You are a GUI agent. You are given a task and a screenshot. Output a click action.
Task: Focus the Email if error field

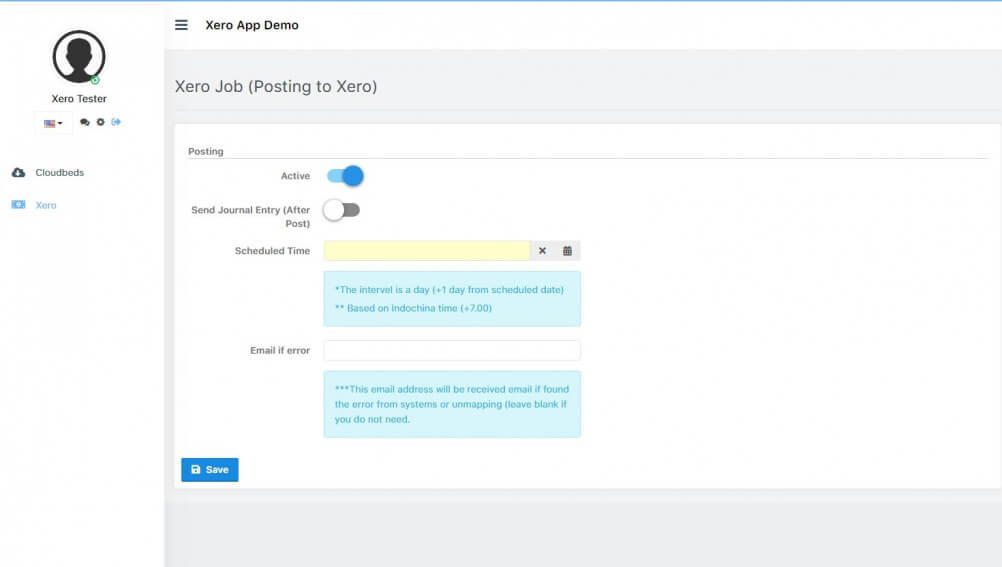click(452, 351)
